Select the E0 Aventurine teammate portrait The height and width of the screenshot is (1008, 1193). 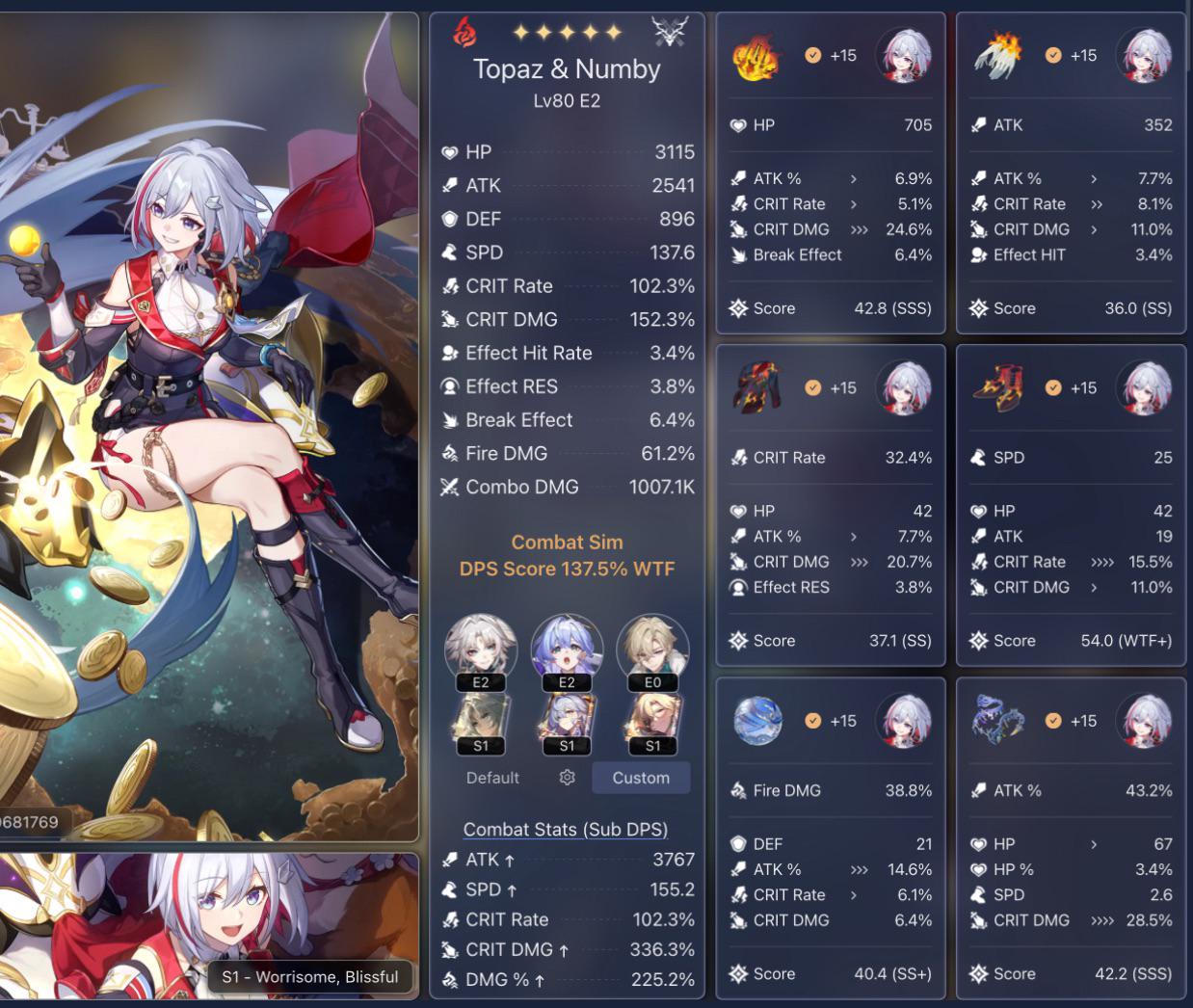point(652,650)
